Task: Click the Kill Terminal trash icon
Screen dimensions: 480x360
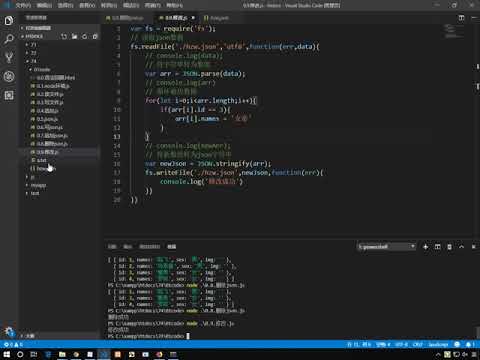Action: (449, 247)
